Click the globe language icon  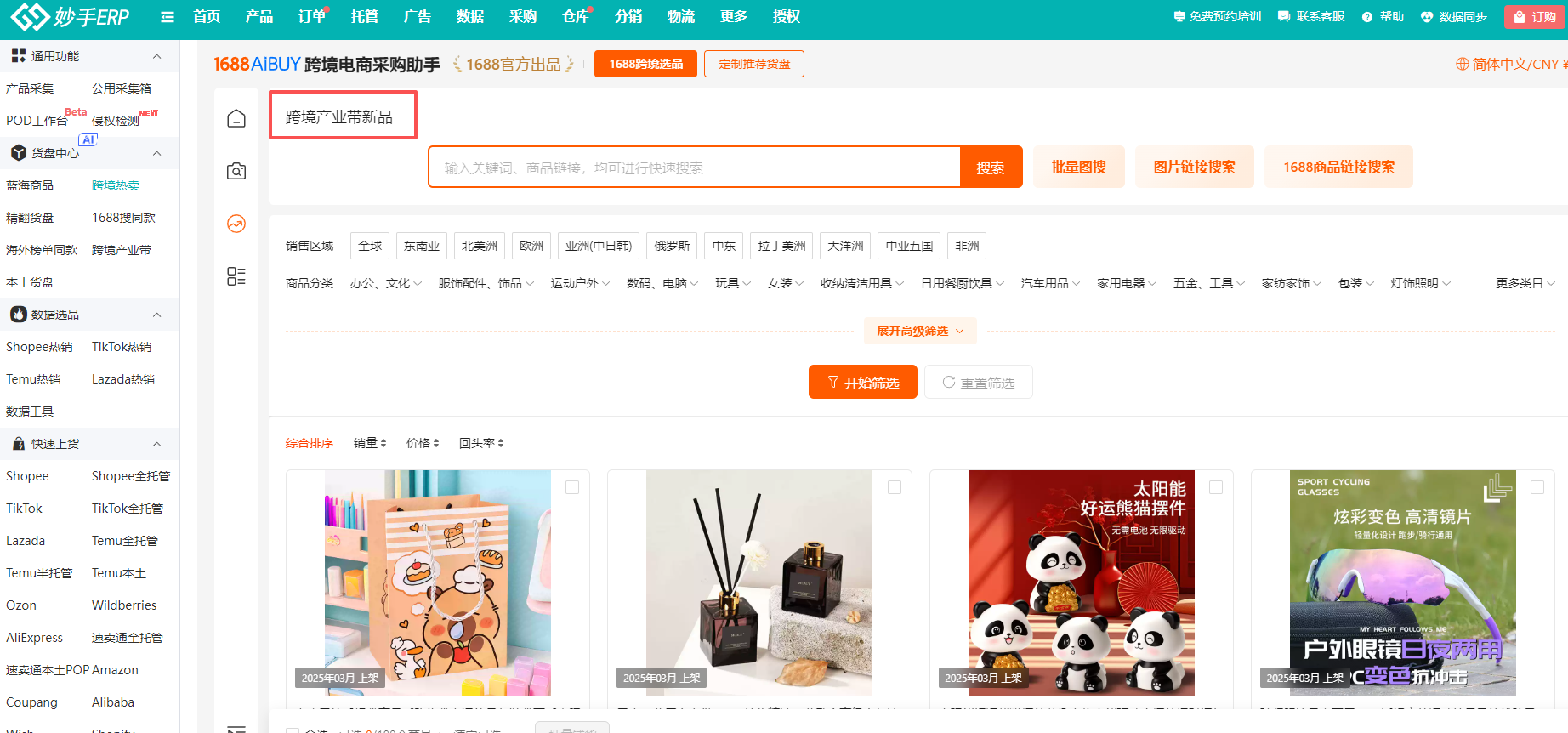[x=1463, y=64]
